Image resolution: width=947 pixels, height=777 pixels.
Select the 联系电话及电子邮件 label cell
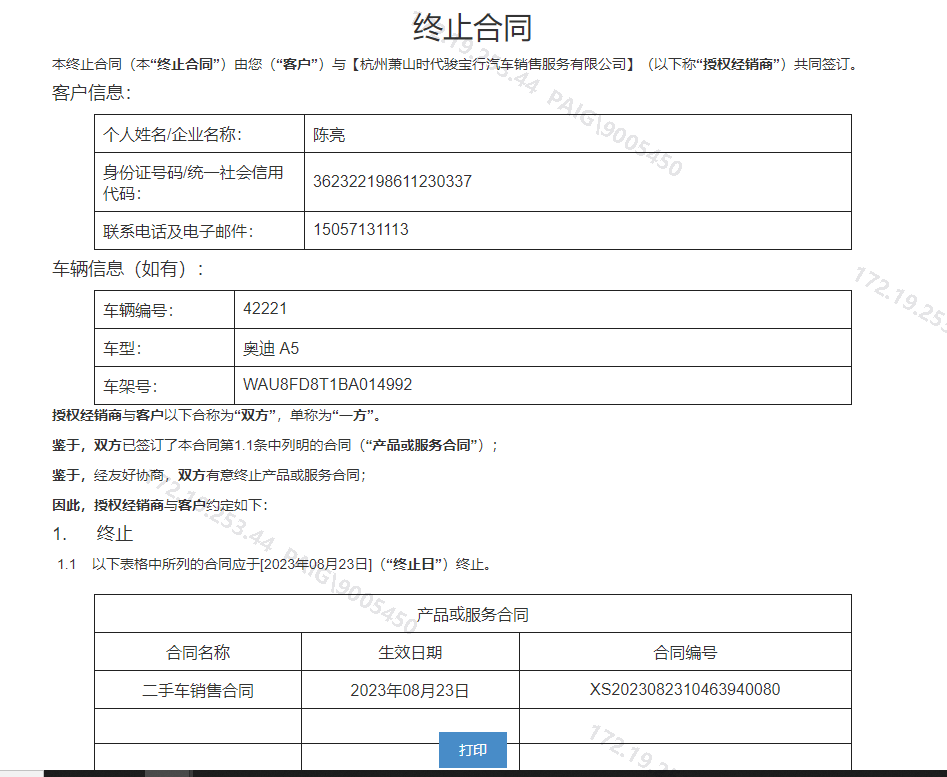[x=199, y=231]
